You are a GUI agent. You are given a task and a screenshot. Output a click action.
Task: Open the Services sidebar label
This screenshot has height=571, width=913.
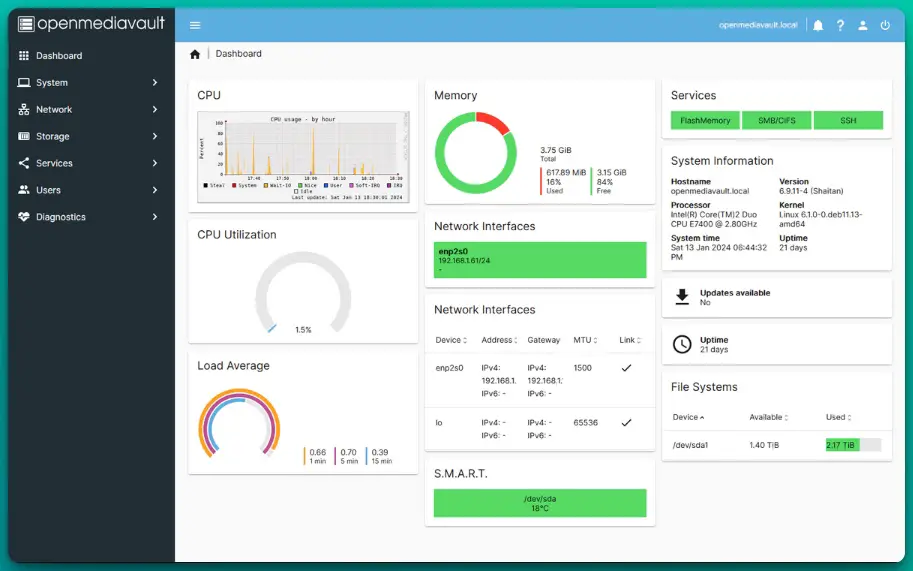click(54, 163)
